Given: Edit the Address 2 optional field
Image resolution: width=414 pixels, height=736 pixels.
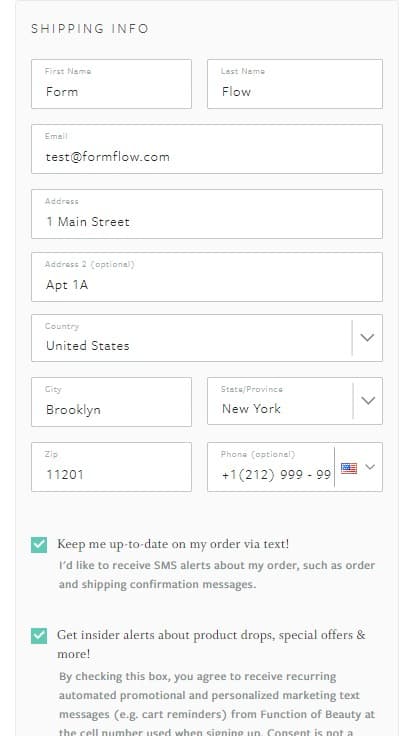Looking at the screenshot, I should pyautogui.click(x=207, y=277).
